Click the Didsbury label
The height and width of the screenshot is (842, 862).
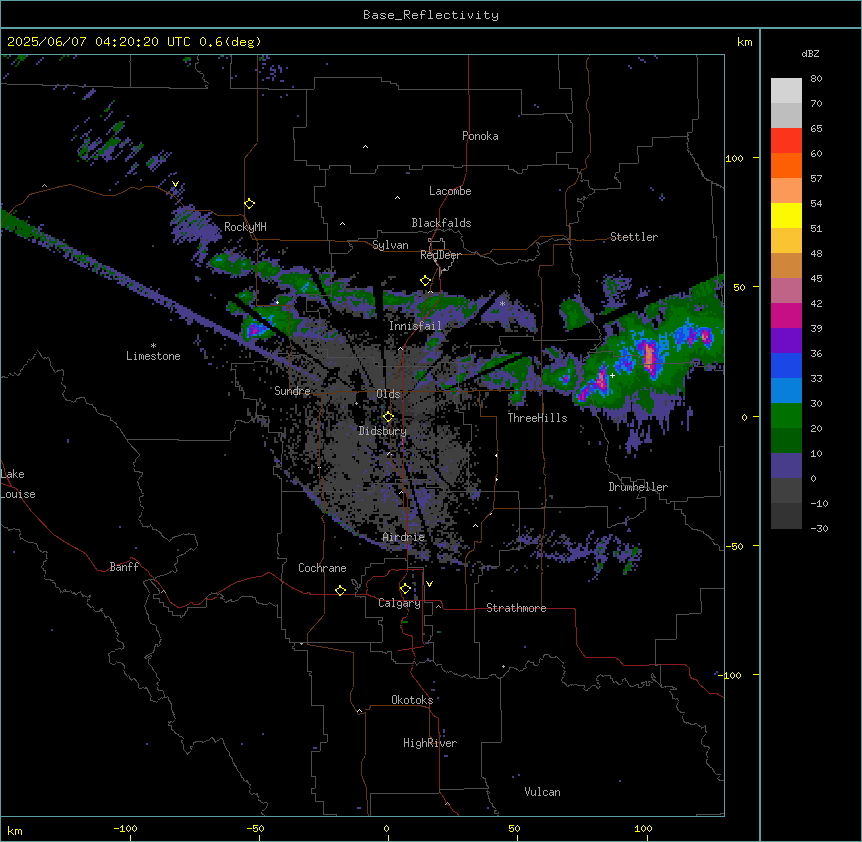click(383, 431)
